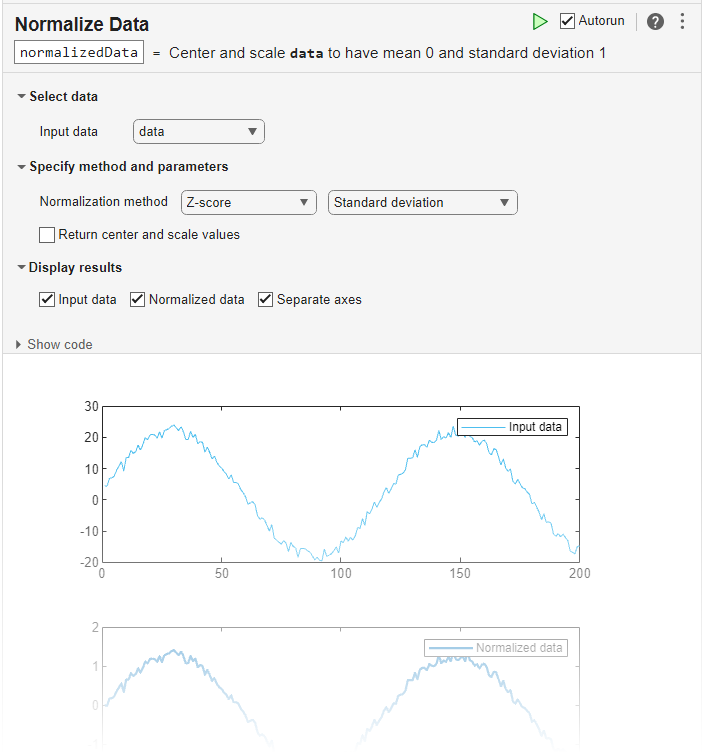The height and width of the screenshot is (753, 705).
Task: Click the Normalize Data task title
Action: pyautogui.click(x=82, y=23)
